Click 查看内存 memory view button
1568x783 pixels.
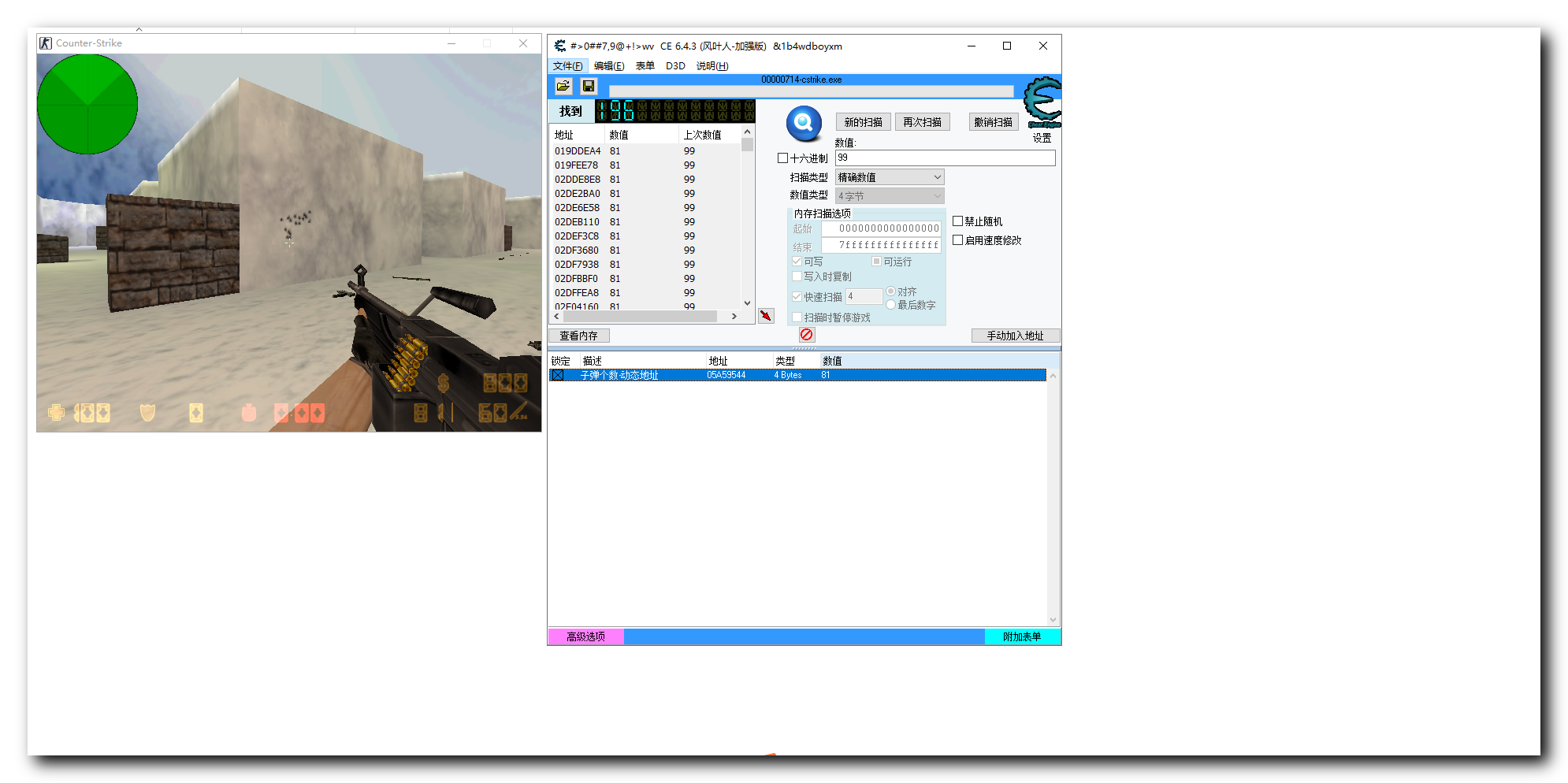click(x=579, y=336)
